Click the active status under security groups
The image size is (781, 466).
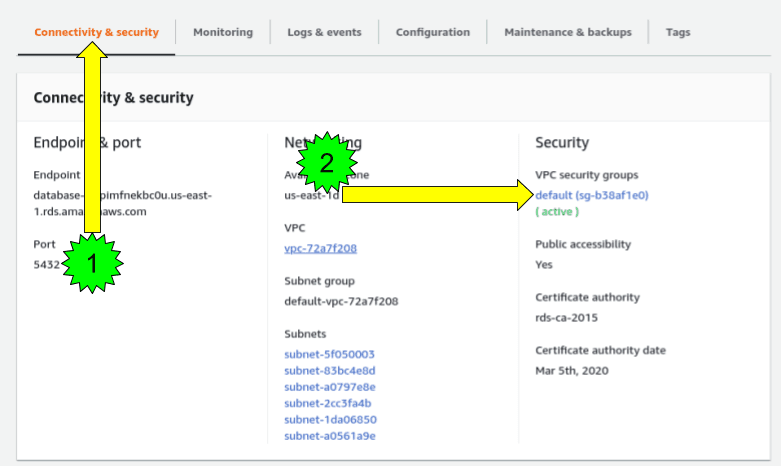[x=557, y=212]
